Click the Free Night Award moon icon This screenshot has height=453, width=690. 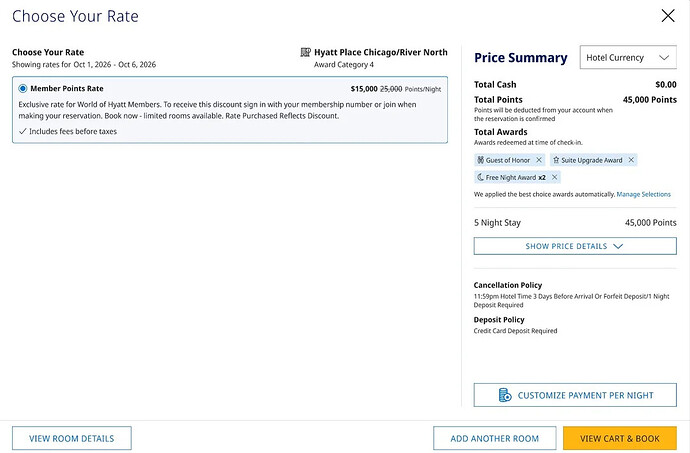pos(481,177)
